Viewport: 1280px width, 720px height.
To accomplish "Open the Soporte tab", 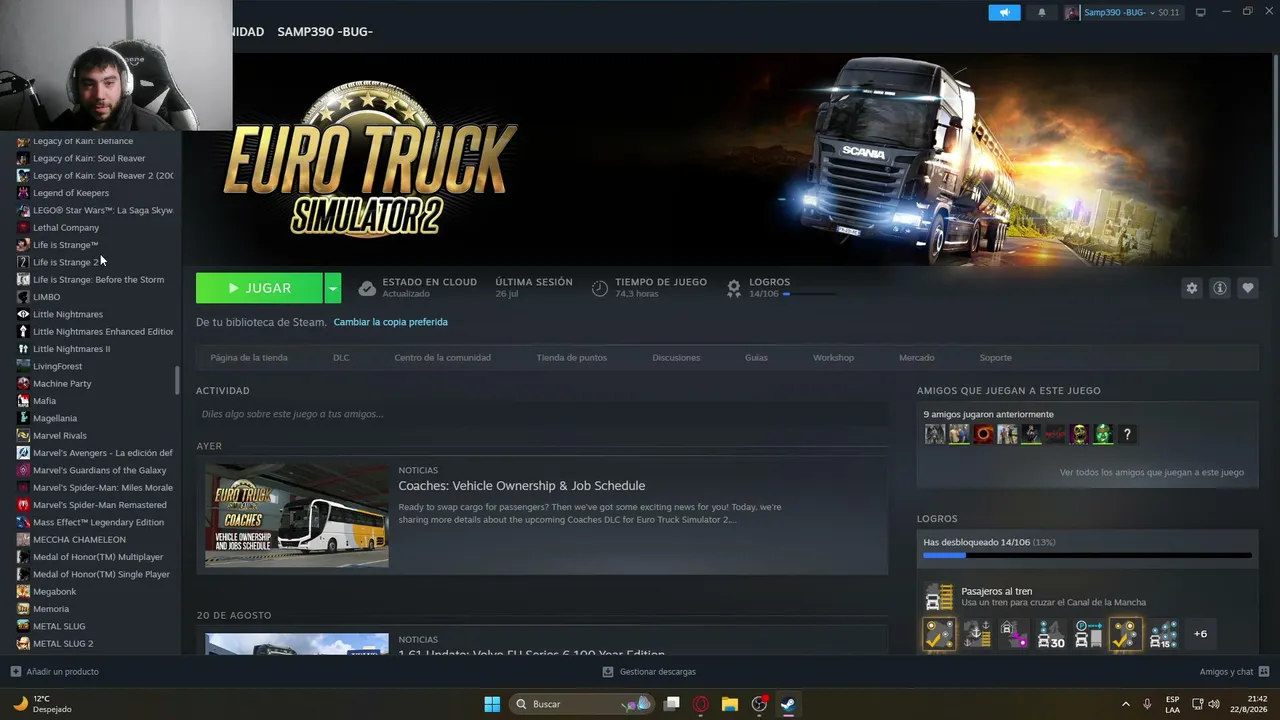I will [x=996, y=358].
